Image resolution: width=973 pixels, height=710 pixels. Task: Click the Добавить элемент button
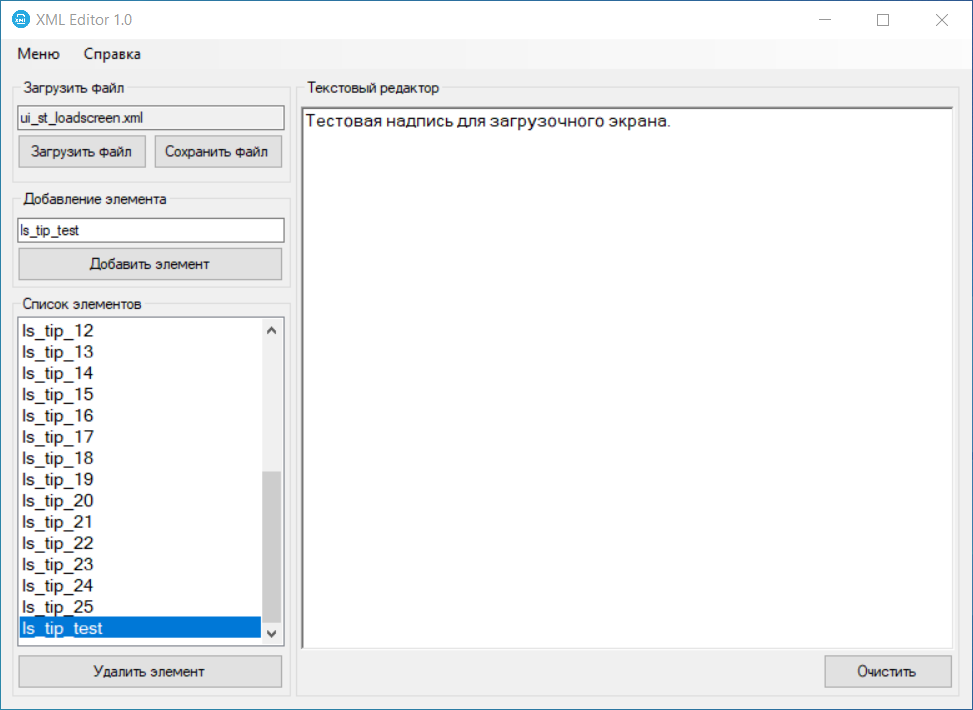[x=150, y=264]
